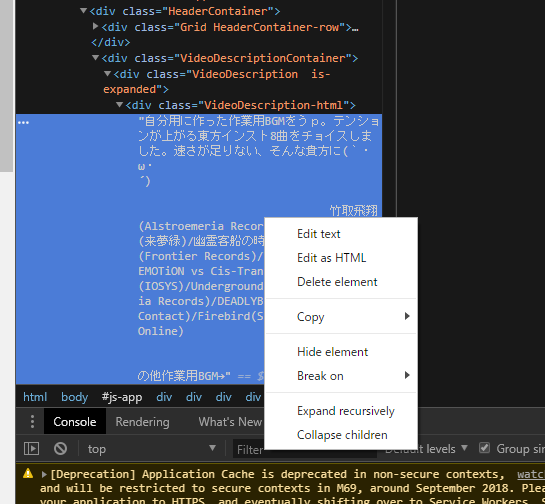Switch to the Rendering tab
The height and width of the screenshot is (504, 545).
coord(143,422)
